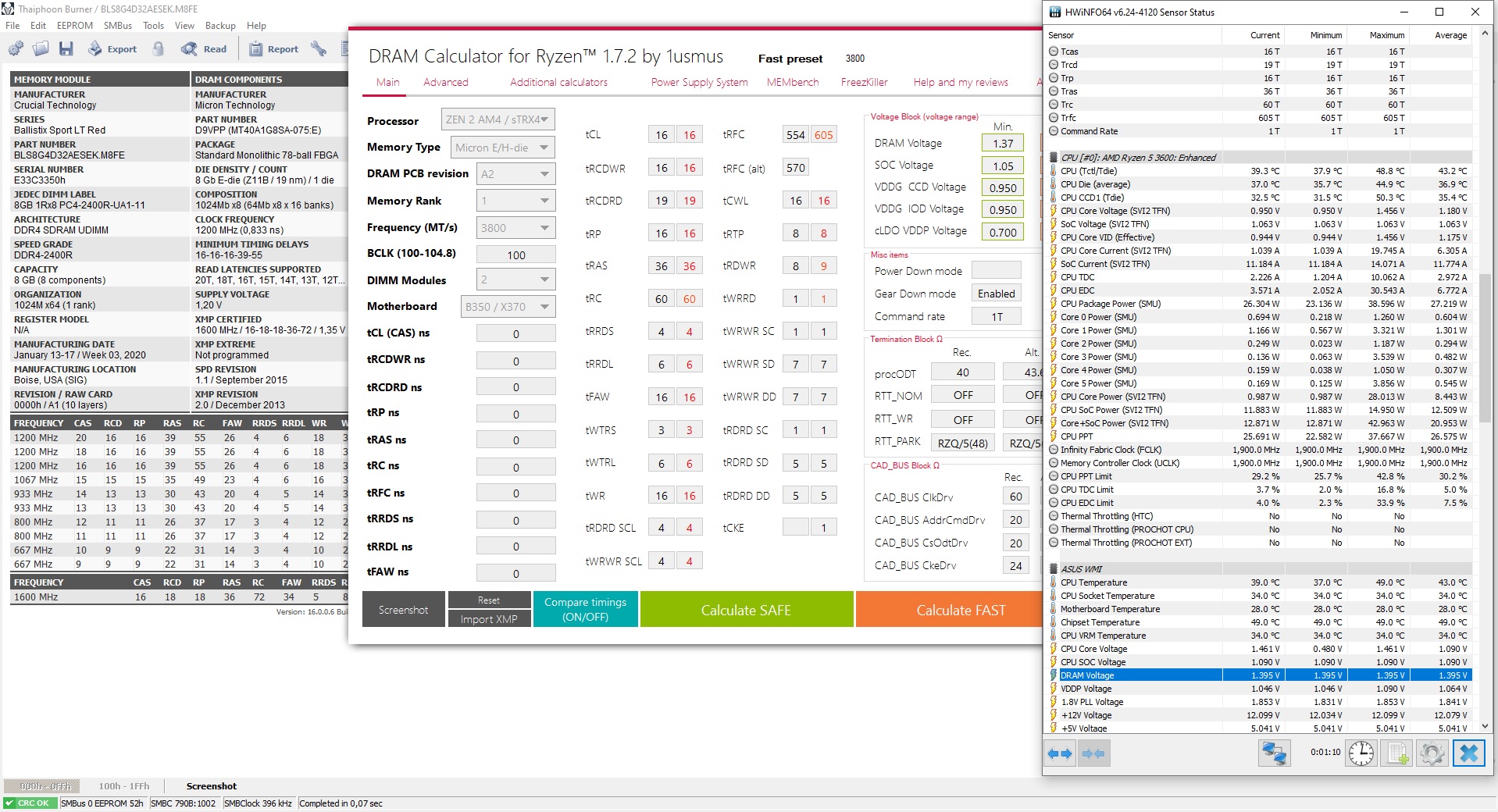Viewport: 1498px width, 812px height.
Task: Click the CPU Core Voltage (SVI2 TFN) lightning icon
Action: pos(1054,211)
